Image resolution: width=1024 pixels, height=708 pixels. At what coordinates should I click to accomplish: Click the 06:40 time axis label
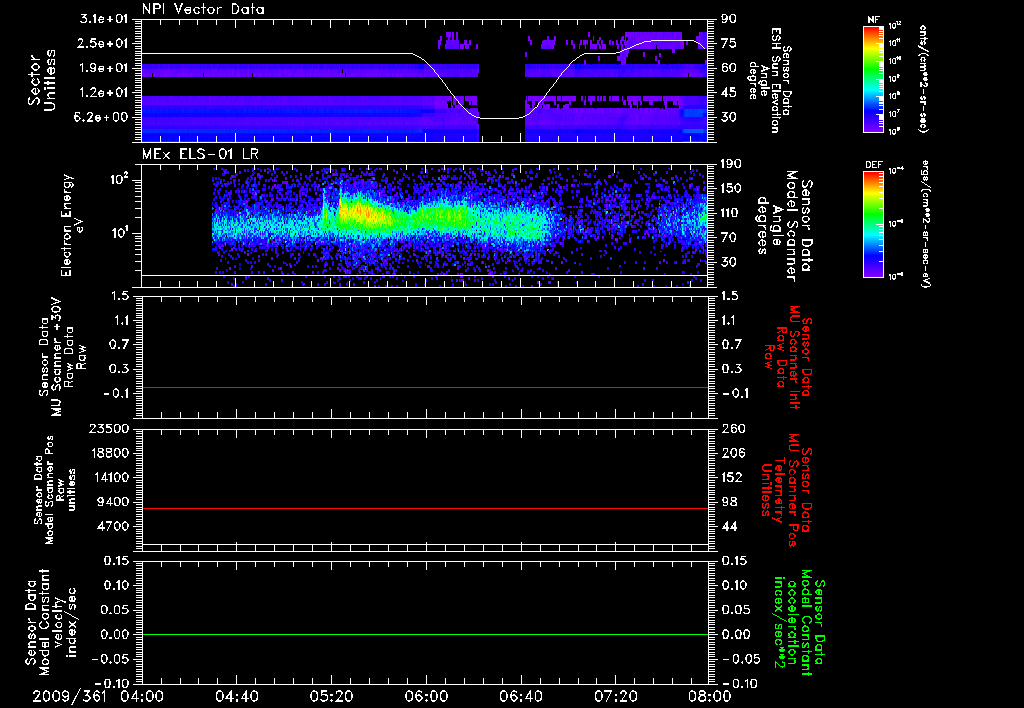pos(520,696)
